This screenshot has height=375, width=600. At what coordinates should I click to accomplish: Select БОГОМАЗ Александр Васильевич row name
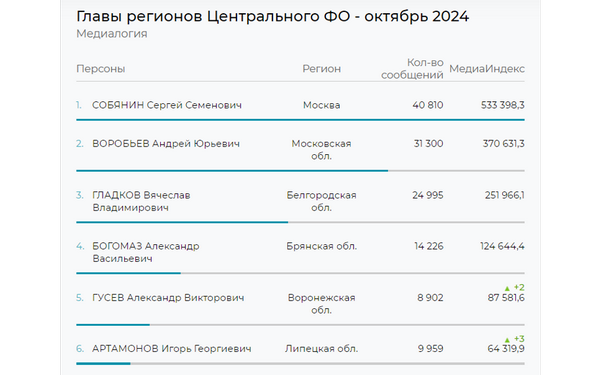tap(145, 252)
